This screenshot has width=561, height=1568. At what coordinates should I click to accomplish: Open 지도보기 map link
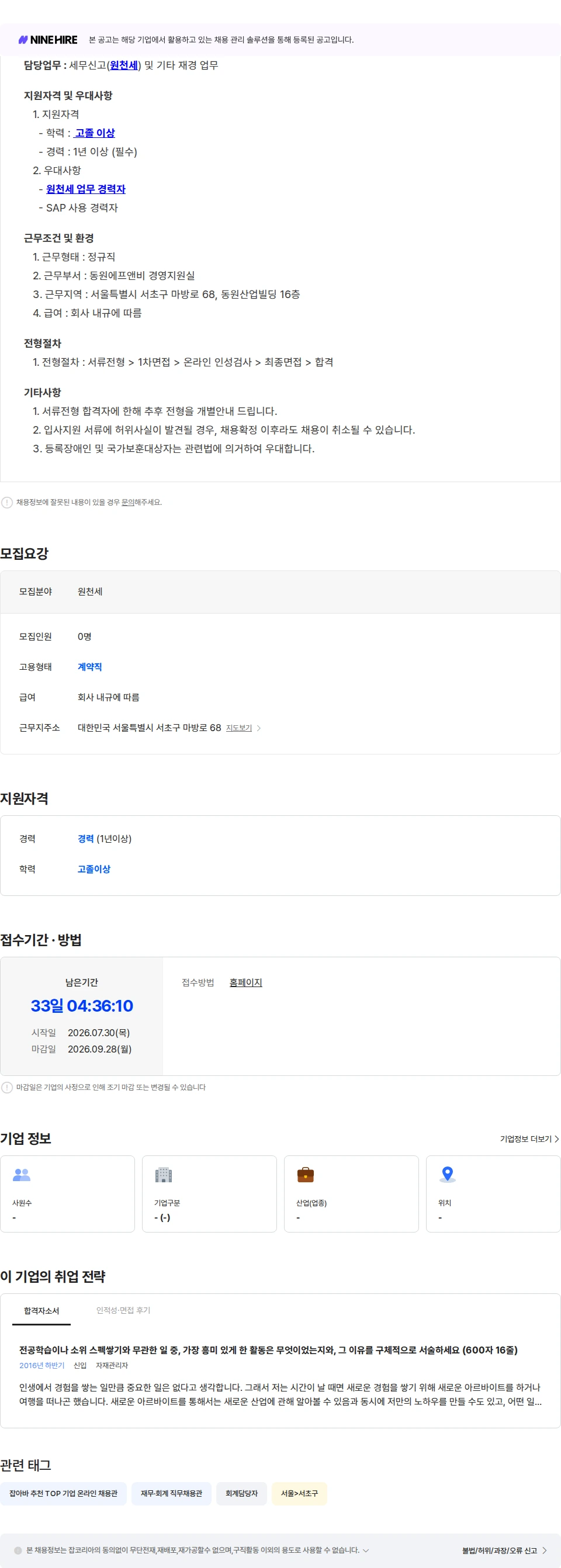click(239, 728)
